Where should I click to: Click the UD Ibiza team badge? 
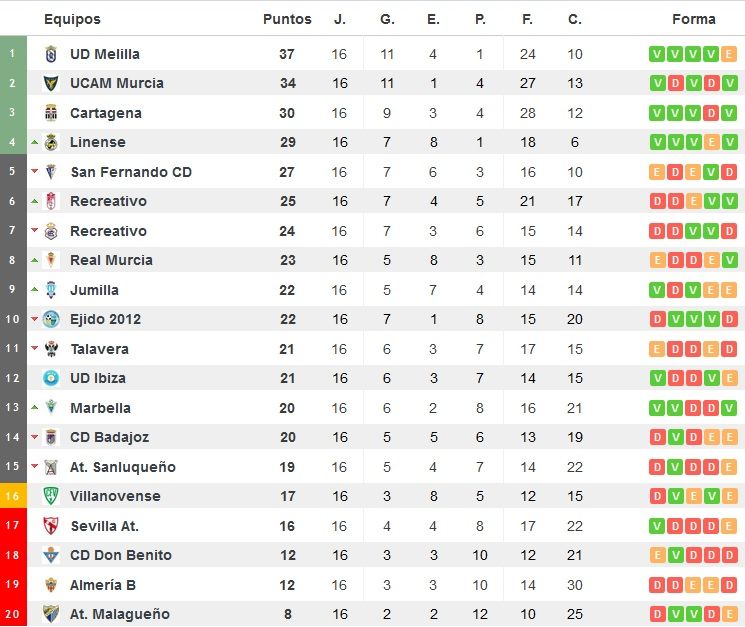pyautogui.click(x=51, y=378)
